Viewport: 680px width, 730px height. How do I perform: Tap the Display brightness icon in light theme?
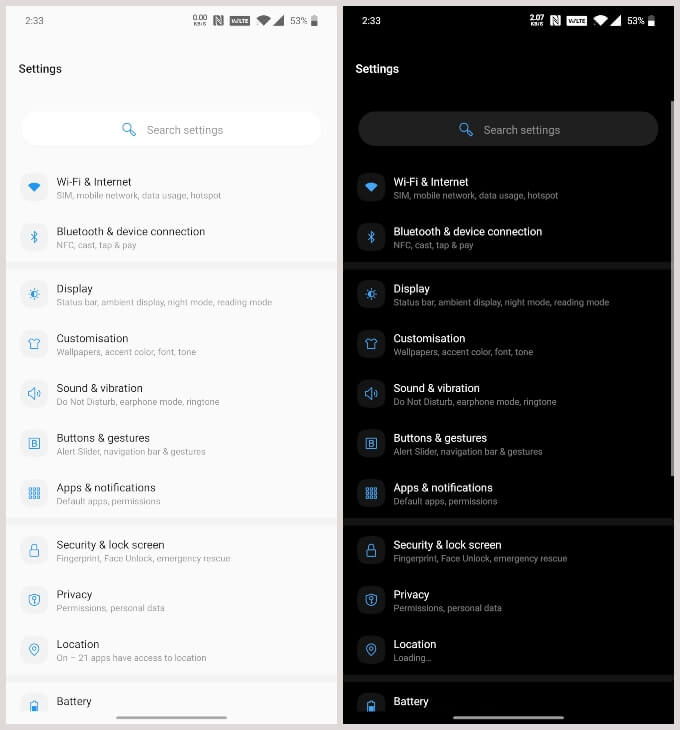click(34, 294)
